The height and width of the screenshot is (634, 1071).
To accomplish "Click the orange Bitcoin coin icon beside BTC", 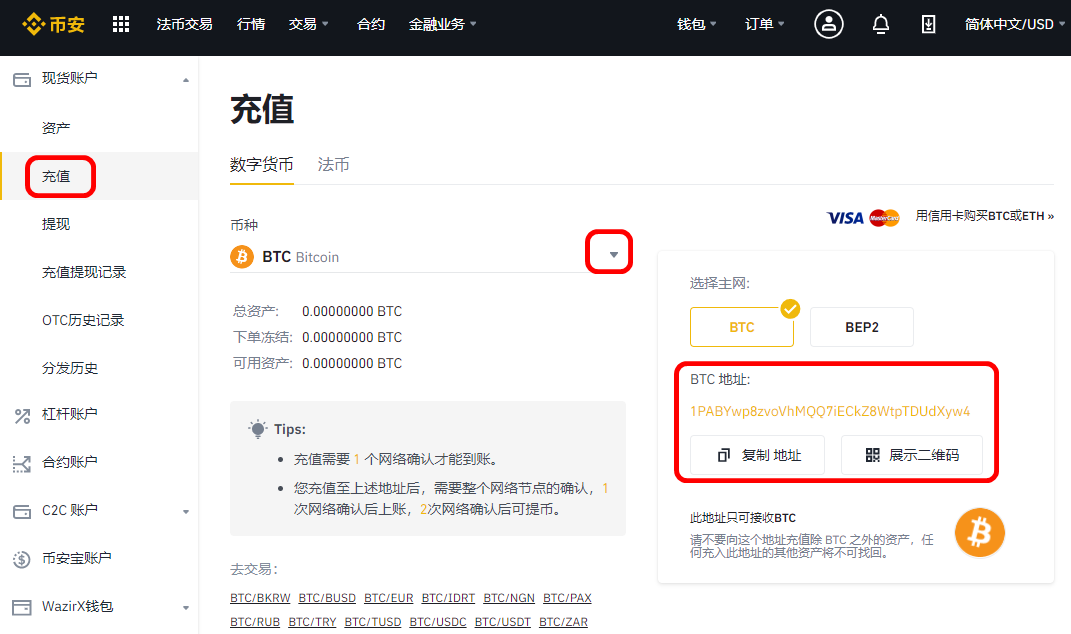I will pyautogui.click(x=242, y=257).
